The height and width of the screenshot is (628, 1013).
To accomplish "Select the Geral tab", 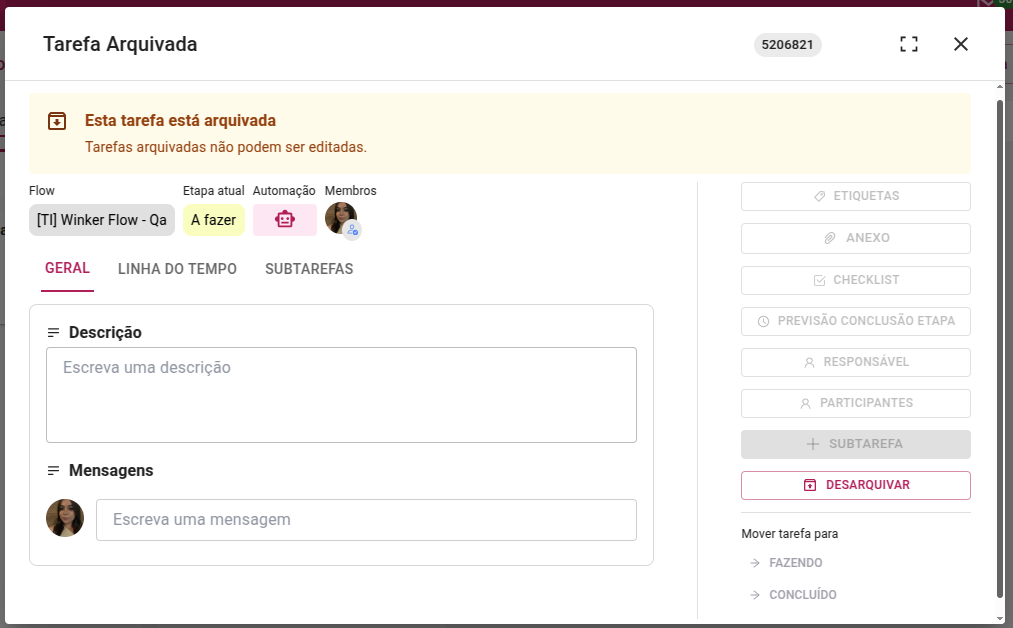I will click(67, 268).
